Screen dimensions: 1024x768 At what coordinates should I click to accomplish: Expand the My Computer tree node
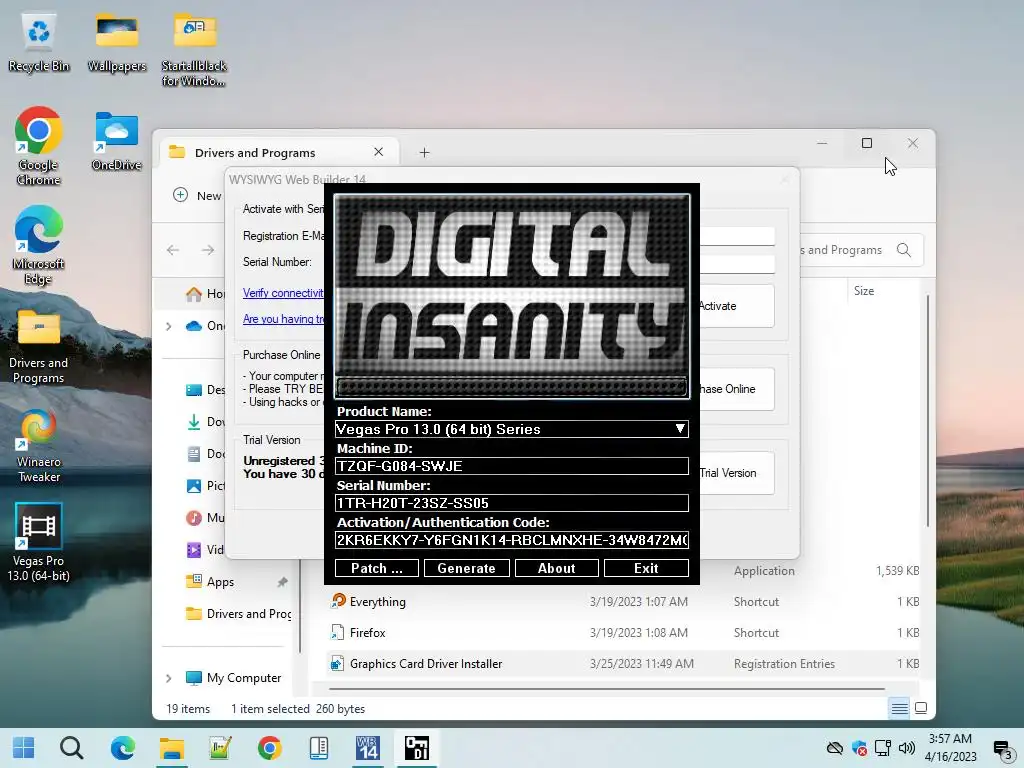tap(168, 678)
